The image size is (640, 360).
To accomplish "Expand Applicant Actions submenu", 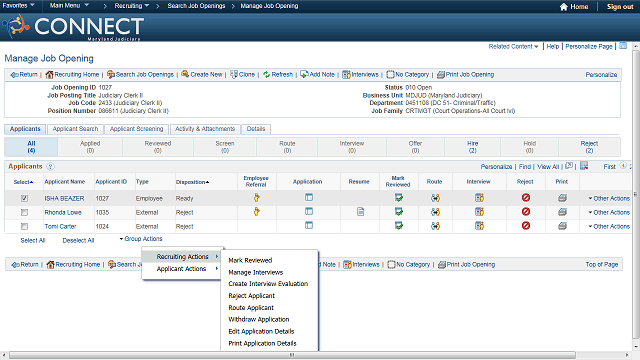I will (183, 269).
